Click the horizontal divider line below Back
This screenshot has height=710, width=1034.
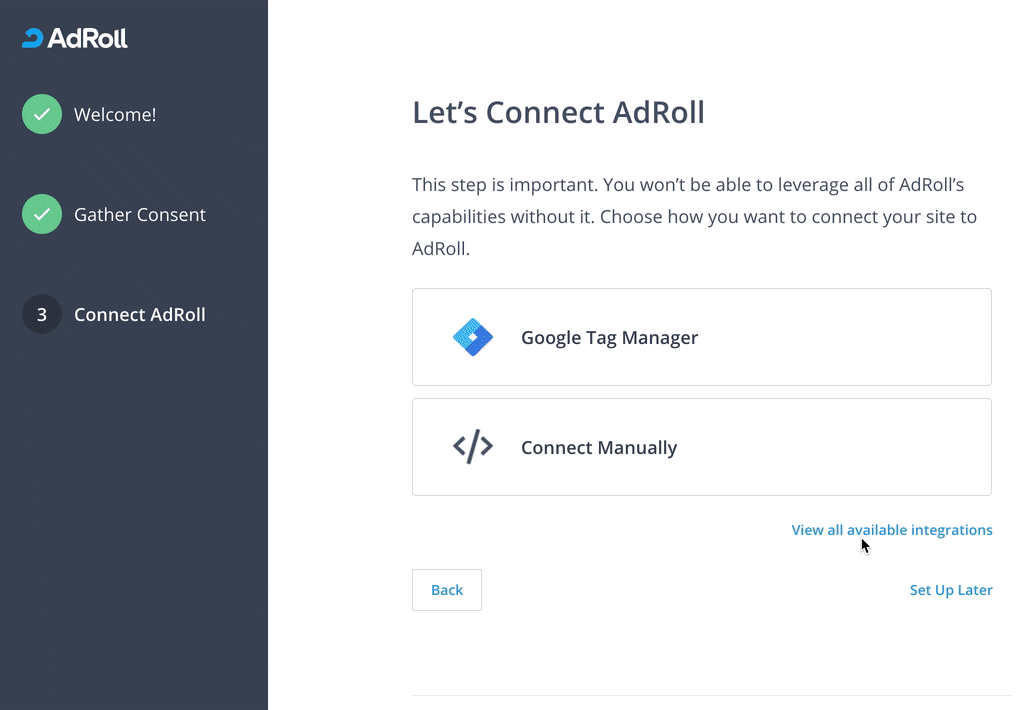click(711, 695)
